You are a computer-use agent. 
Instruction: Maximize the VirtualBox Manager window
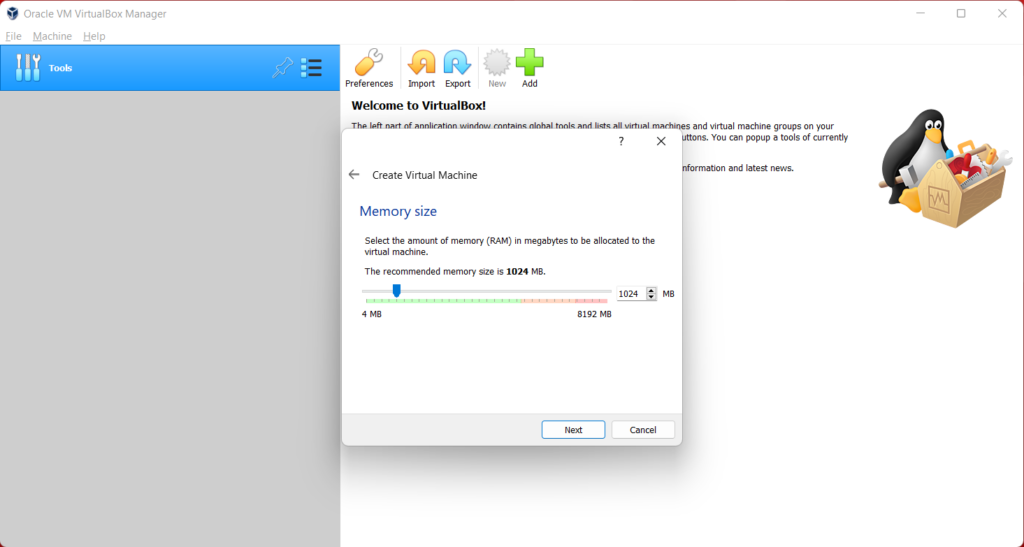[x=961, y=13]
